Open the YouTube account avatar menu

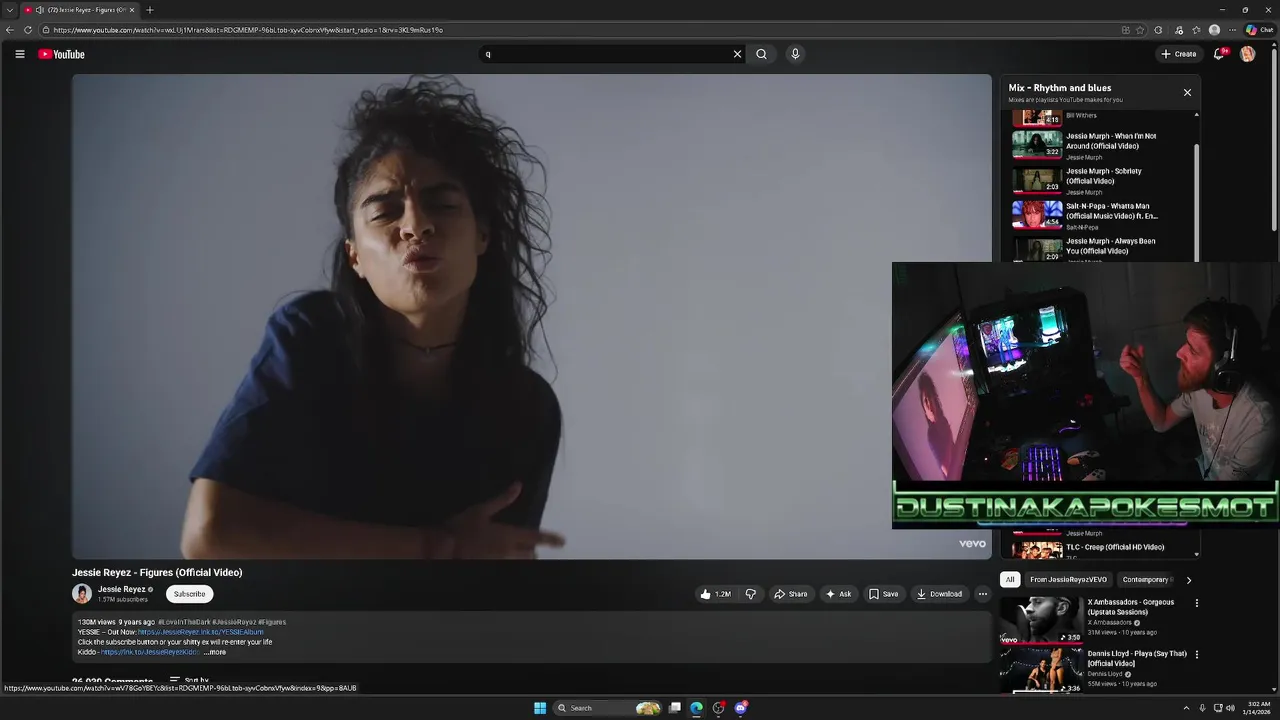click(x=1248, y=54)
